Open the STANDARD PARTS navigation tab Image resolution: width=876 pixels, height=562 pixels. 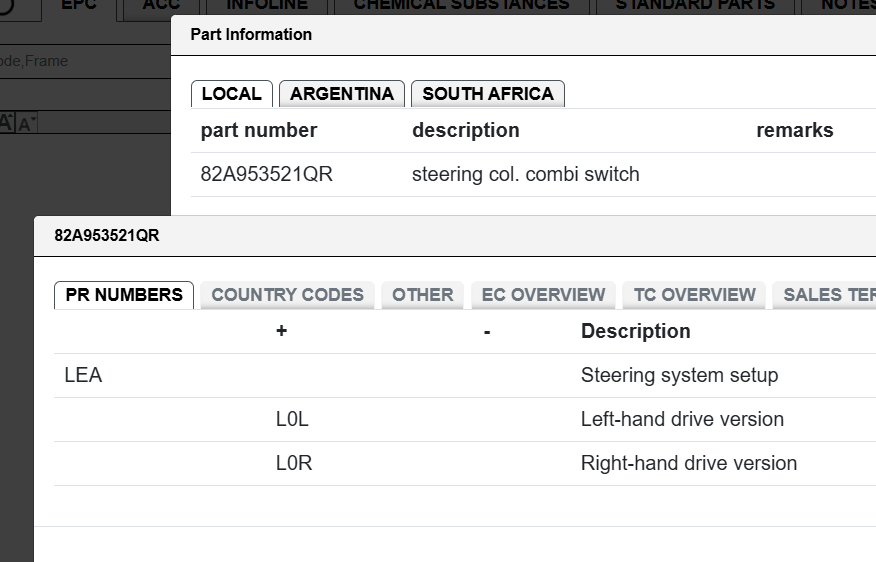coord(695,7)
